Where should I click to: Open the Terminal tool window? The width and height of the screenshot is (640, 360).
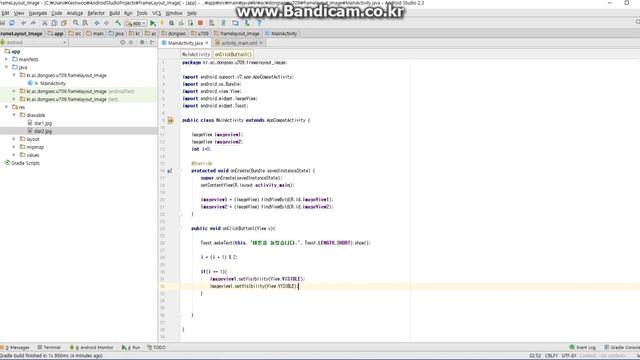click(x=49, y=347)
